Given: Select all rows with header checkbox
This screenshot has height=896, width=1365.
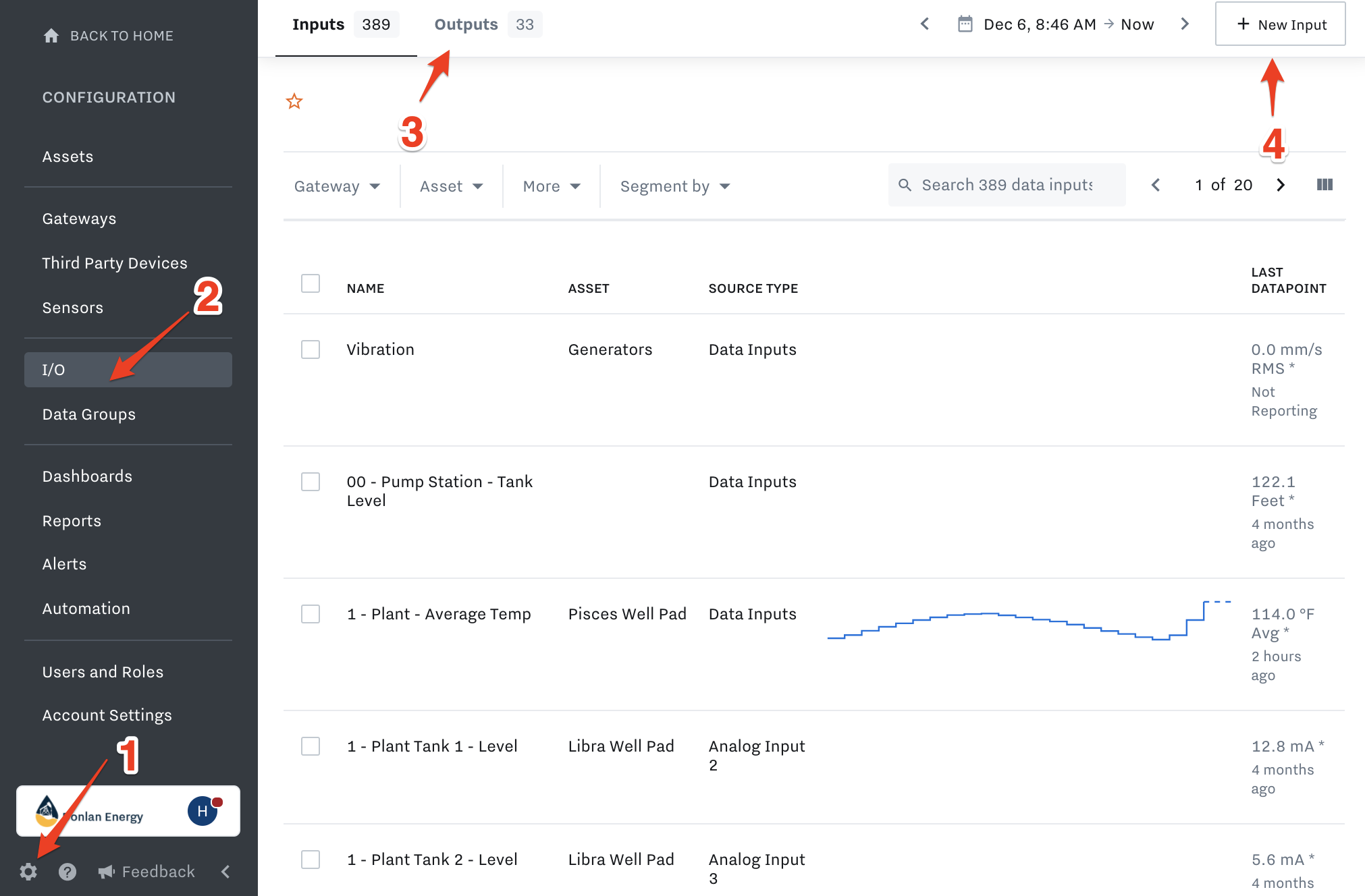Looking at the screenshot, I should pos(311,283).
